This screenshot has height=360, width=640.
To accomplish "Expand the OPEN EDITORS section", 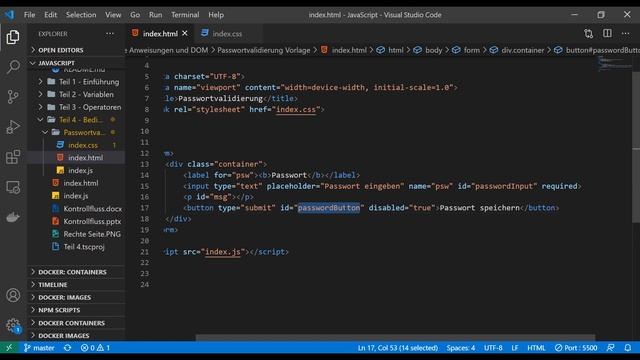I will 76,50.
